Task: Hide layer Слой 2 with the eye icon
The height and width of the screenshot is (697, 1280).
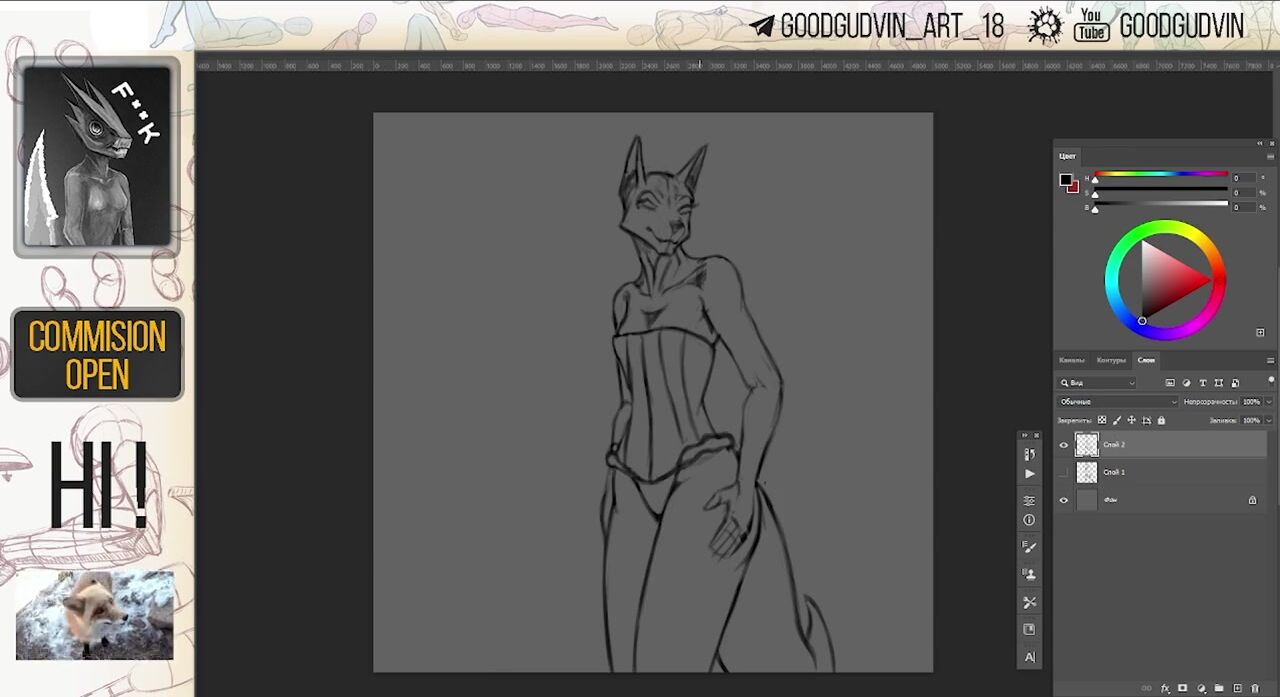Action: click(x=1063, y=445)
